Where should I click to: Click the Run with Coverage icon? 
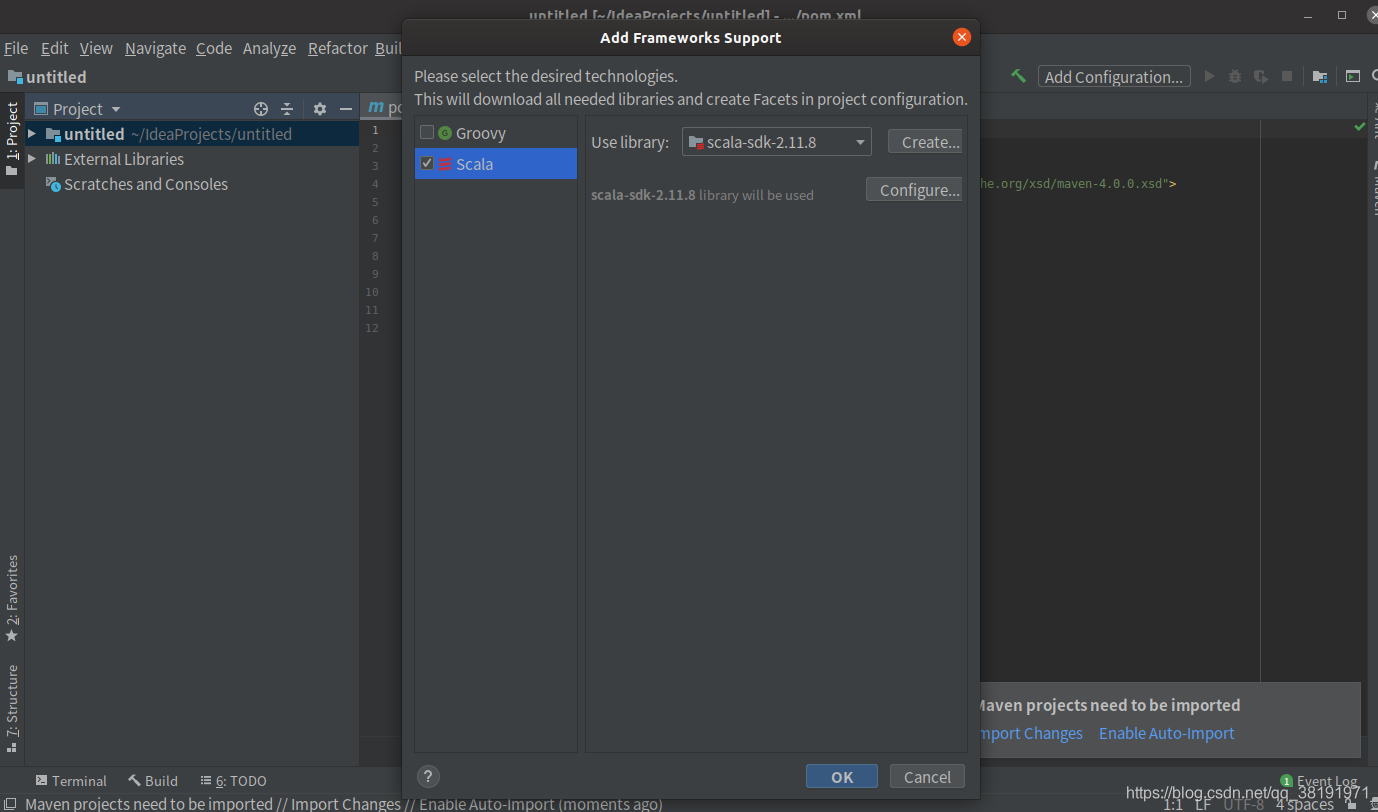[x=1261, y=76]
